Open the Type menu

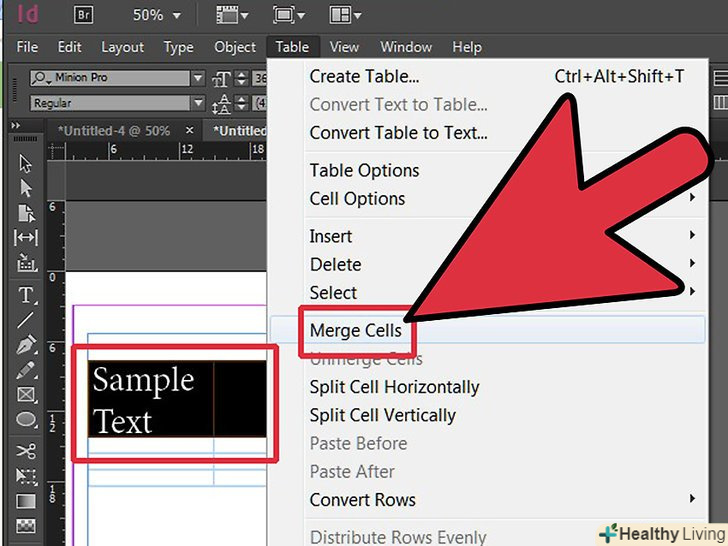(179, 47)
